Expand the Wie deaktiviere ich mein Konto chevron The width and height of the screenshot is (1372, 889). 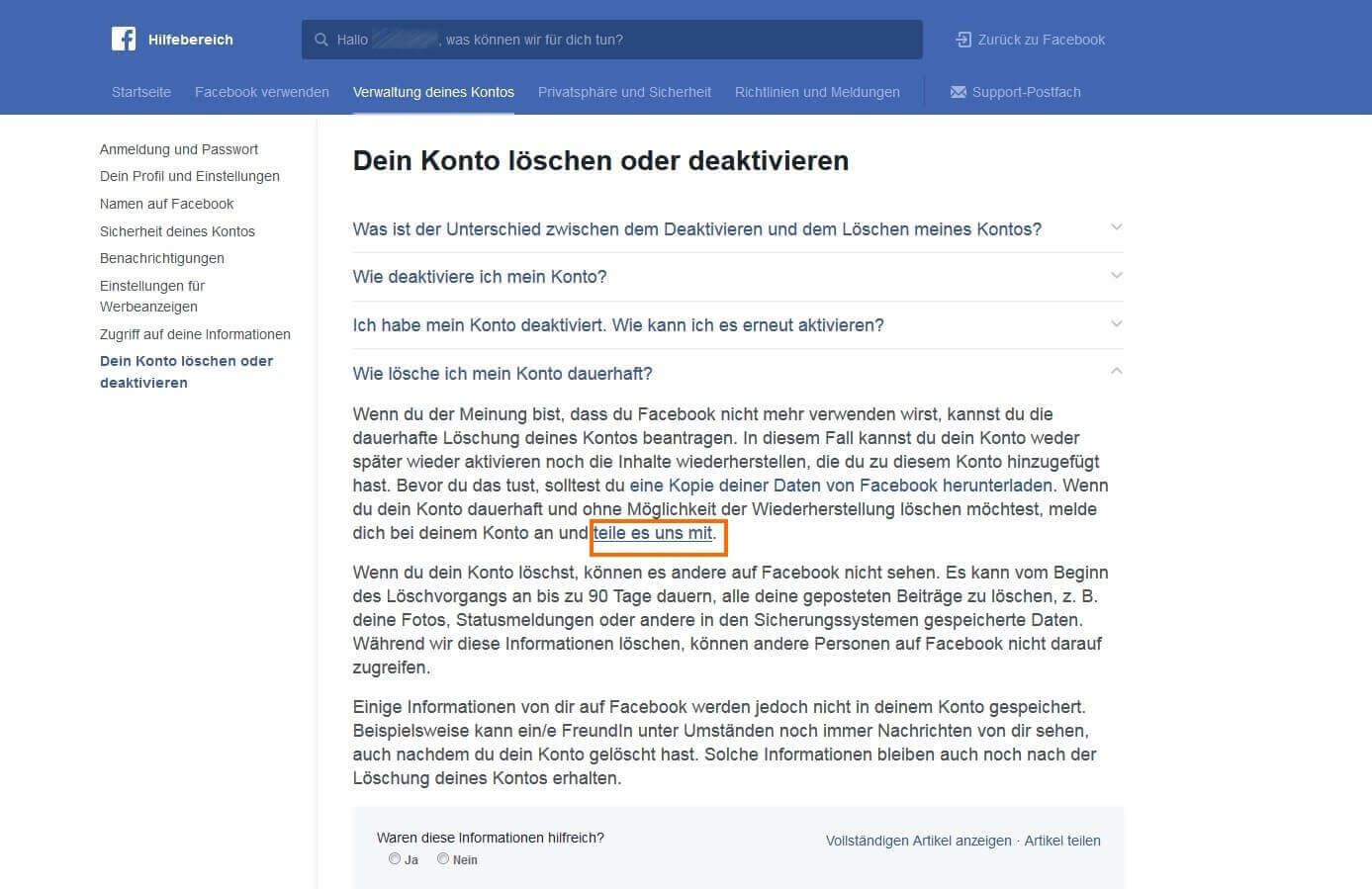pos(1116,276)
